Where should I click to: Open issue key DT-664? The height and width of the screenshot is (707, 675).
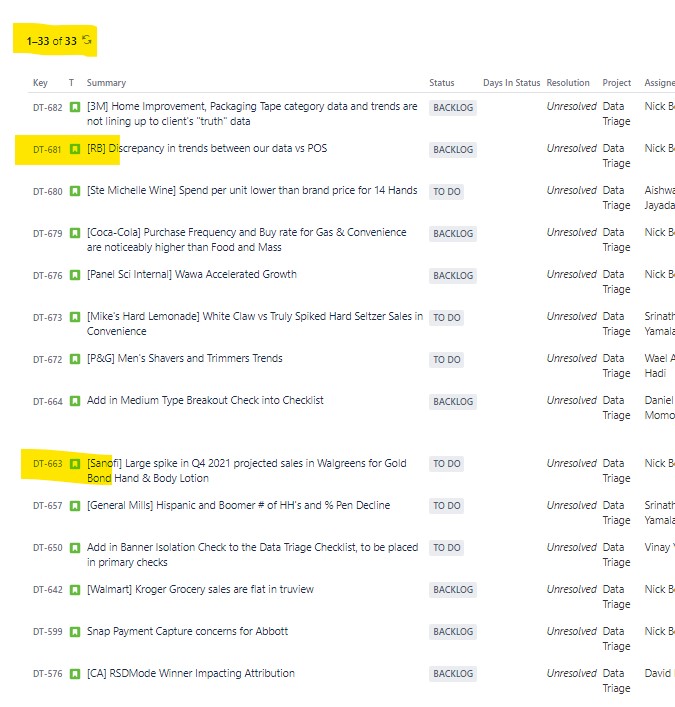click(48, 402)
